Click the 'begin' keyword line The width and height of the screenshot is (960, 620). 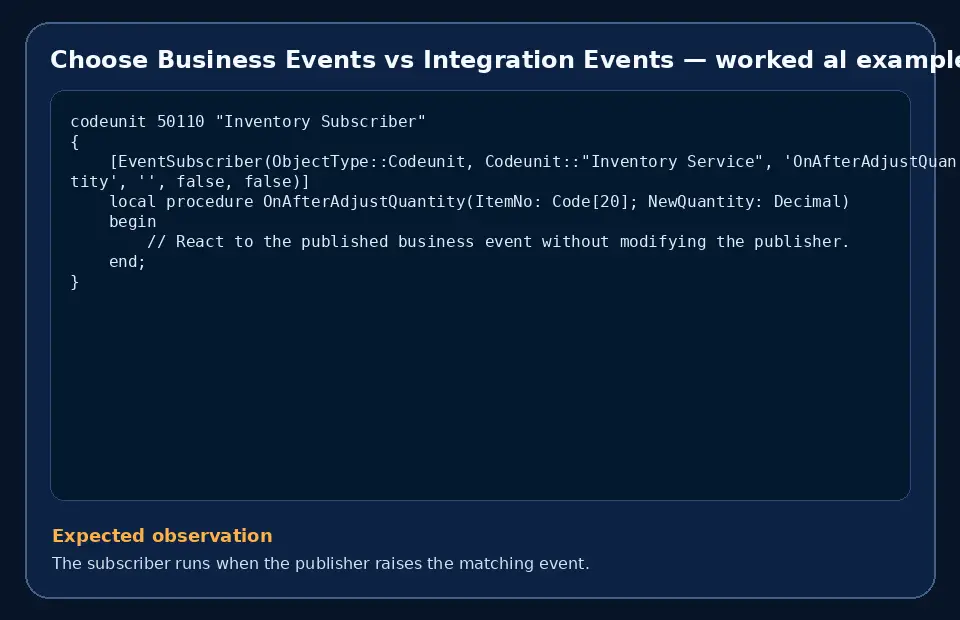pos(132,222)
